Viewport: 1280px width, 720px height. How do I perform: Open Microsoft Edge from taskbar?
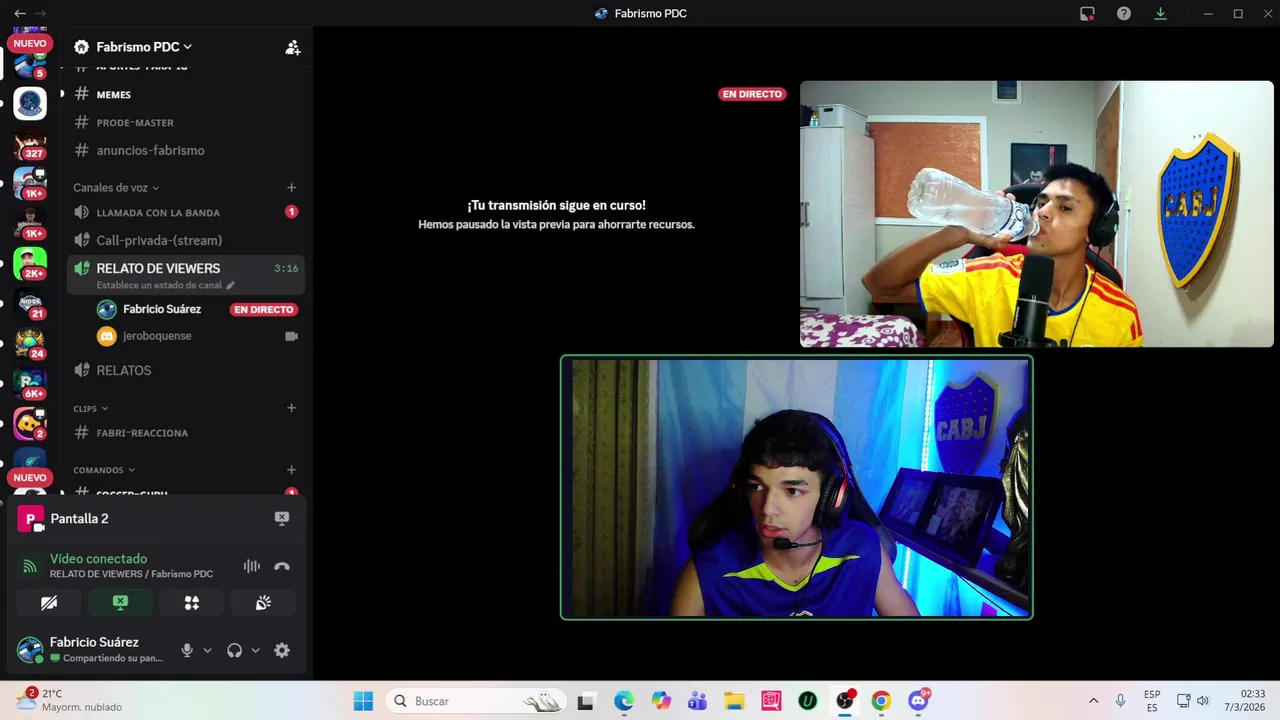[624, 701]
